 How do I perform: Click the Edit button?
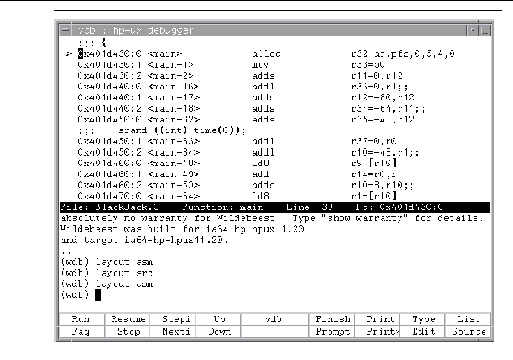(423, 332)
